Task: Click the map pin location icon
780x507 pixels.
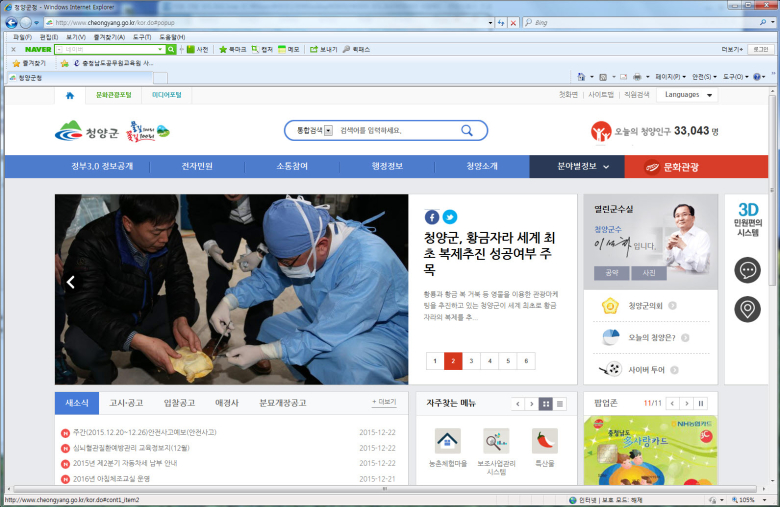Action: click(747, 309)
